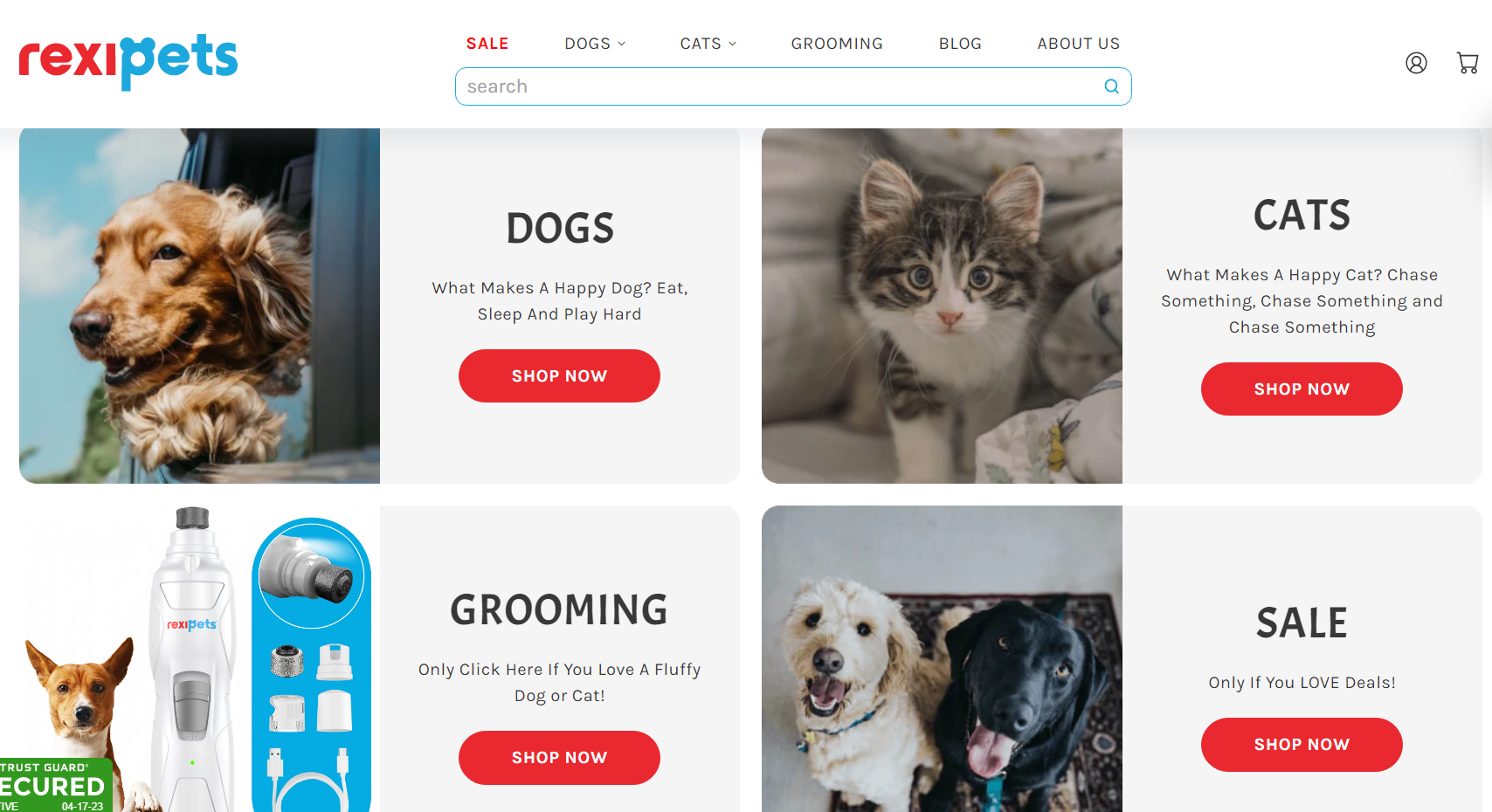Shop now in the Dogs section
This screenshot has width=1492, height=812.
pyautogui.click(x=559, y=376)
